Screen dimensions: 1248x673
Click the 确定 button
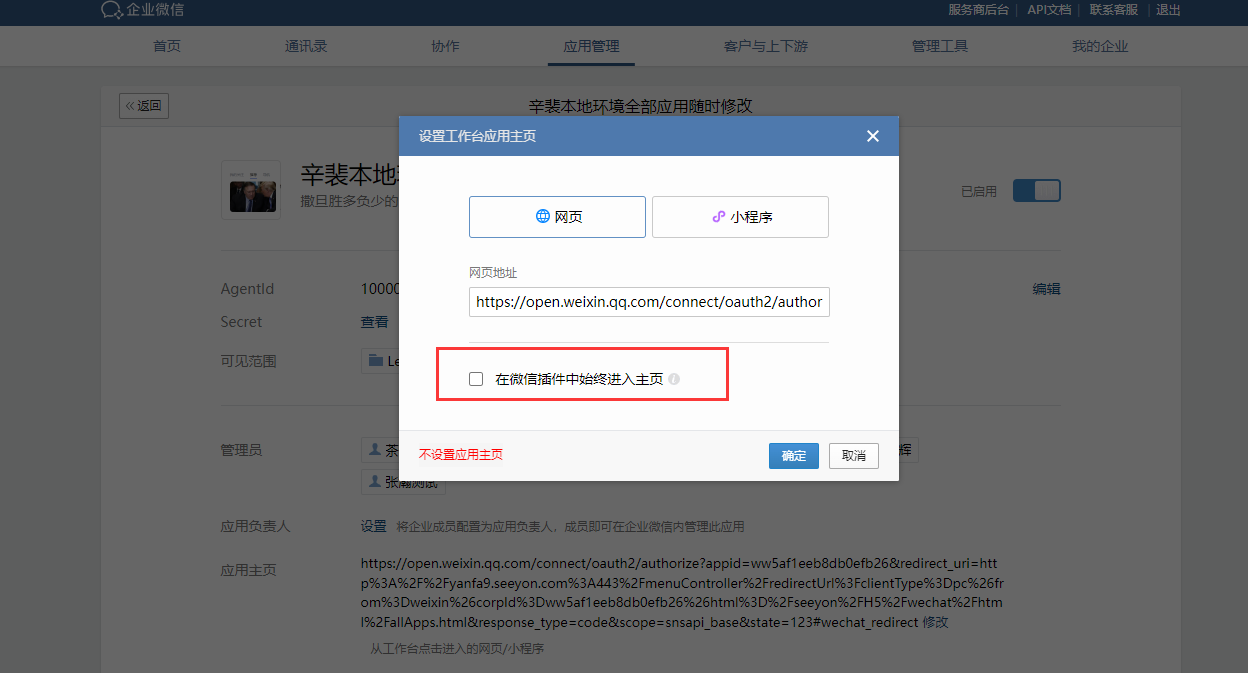[x=794, y=455]
